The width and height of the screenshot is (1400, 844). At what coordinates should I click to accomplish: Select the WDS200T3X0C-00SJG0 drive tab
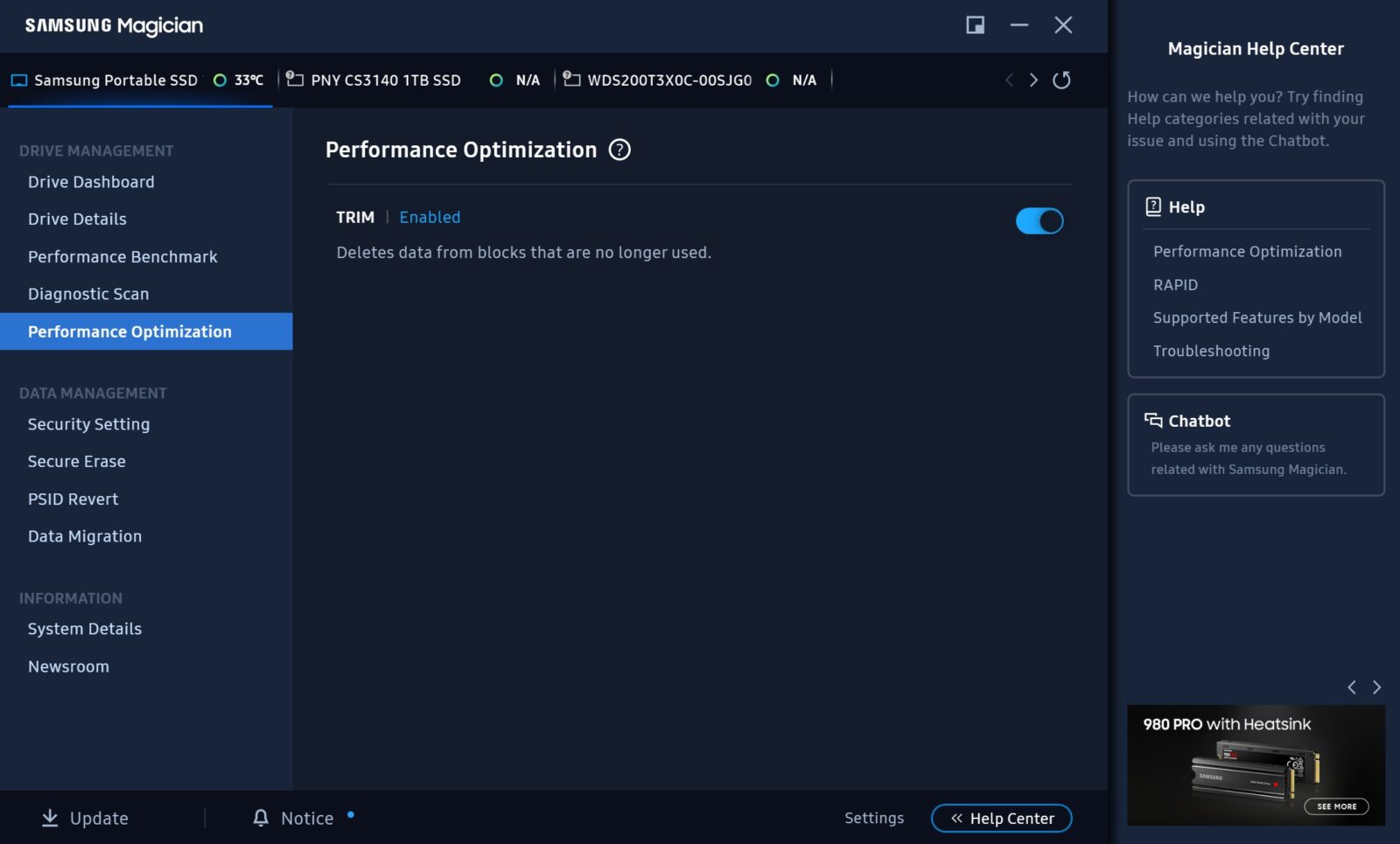668,80
